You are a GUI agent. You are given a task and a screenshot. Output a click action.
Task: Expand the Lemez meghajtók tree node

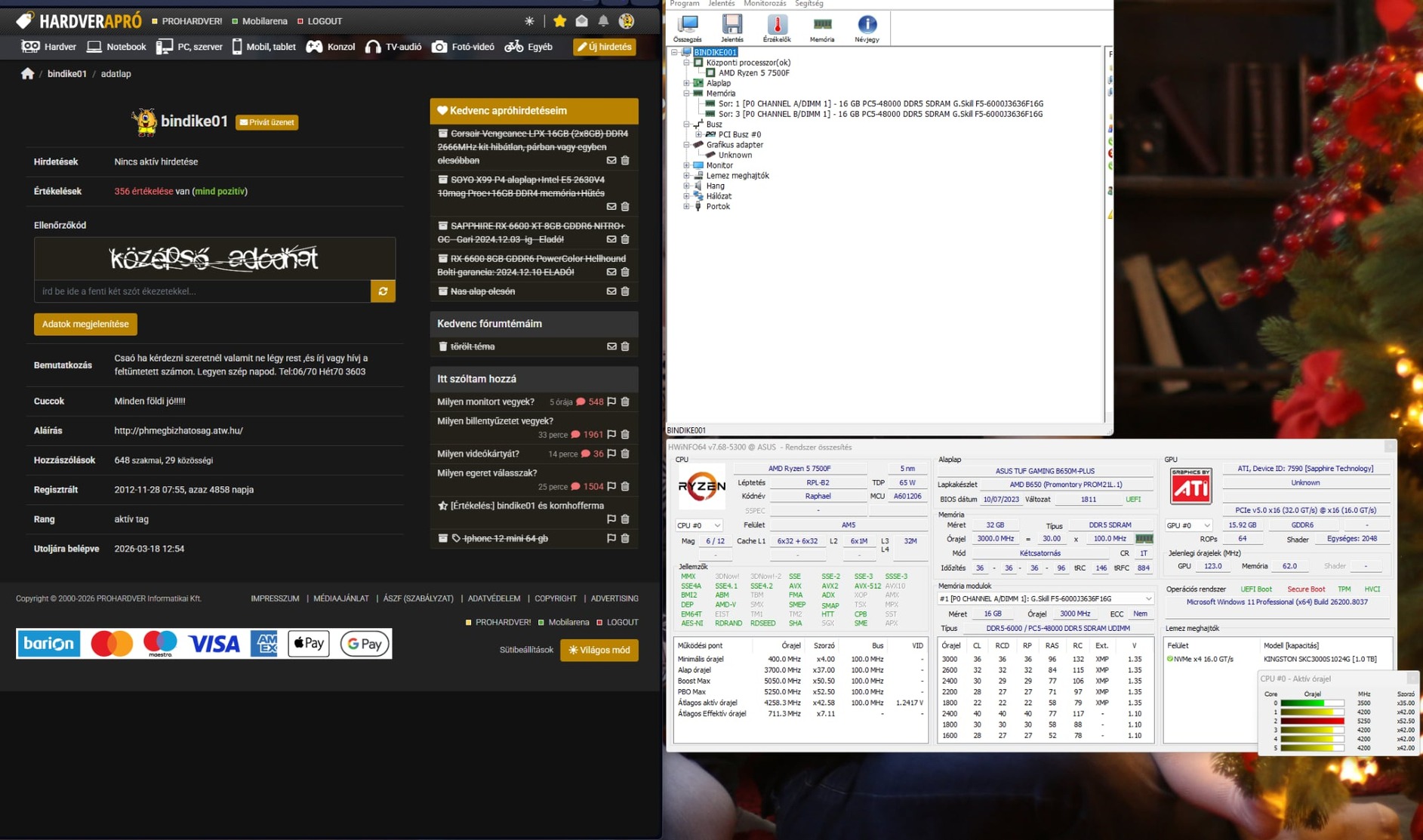click(687, 176)
